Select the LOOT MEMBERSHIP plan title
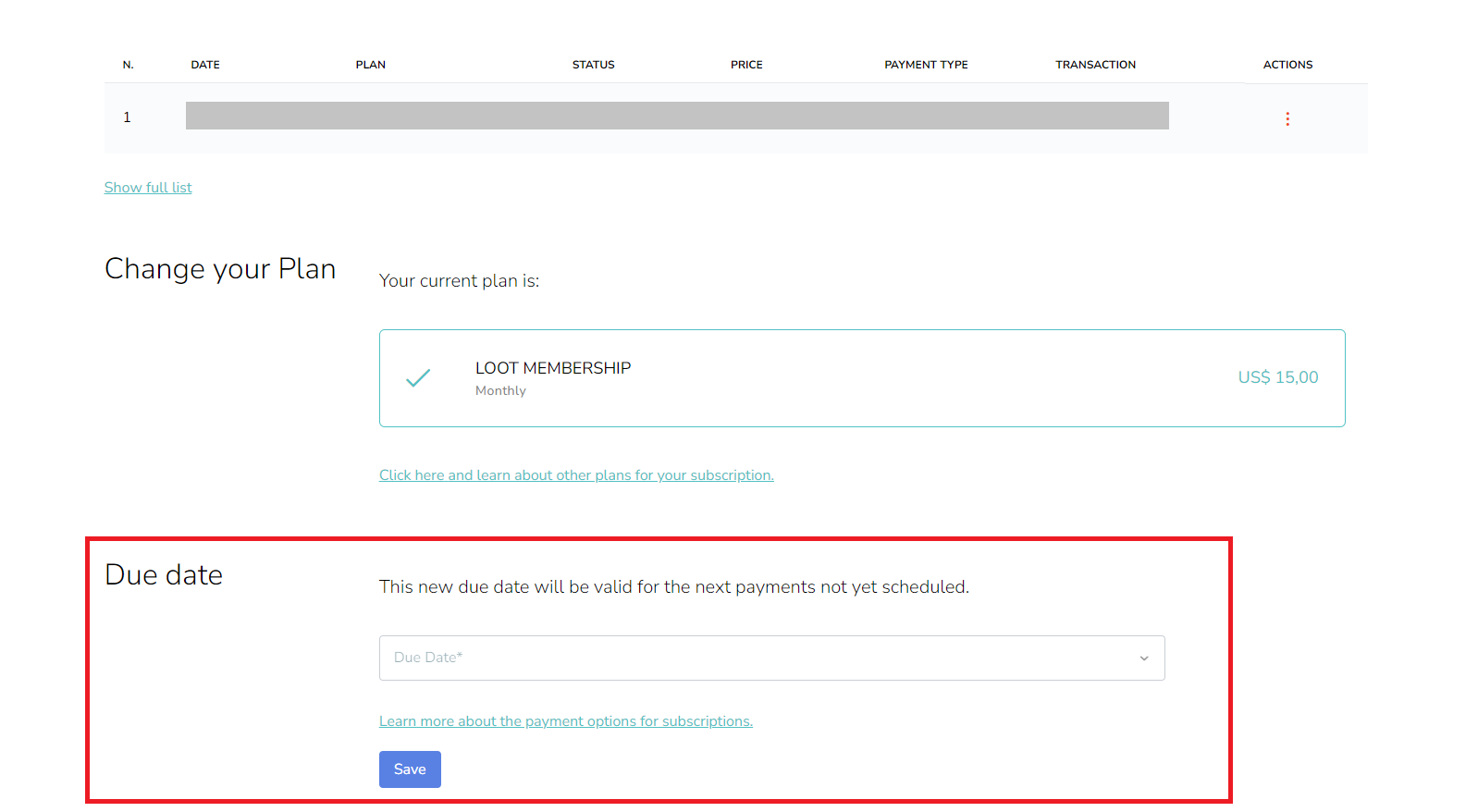Screen dimensions: 1478x812 pos(552,368)
